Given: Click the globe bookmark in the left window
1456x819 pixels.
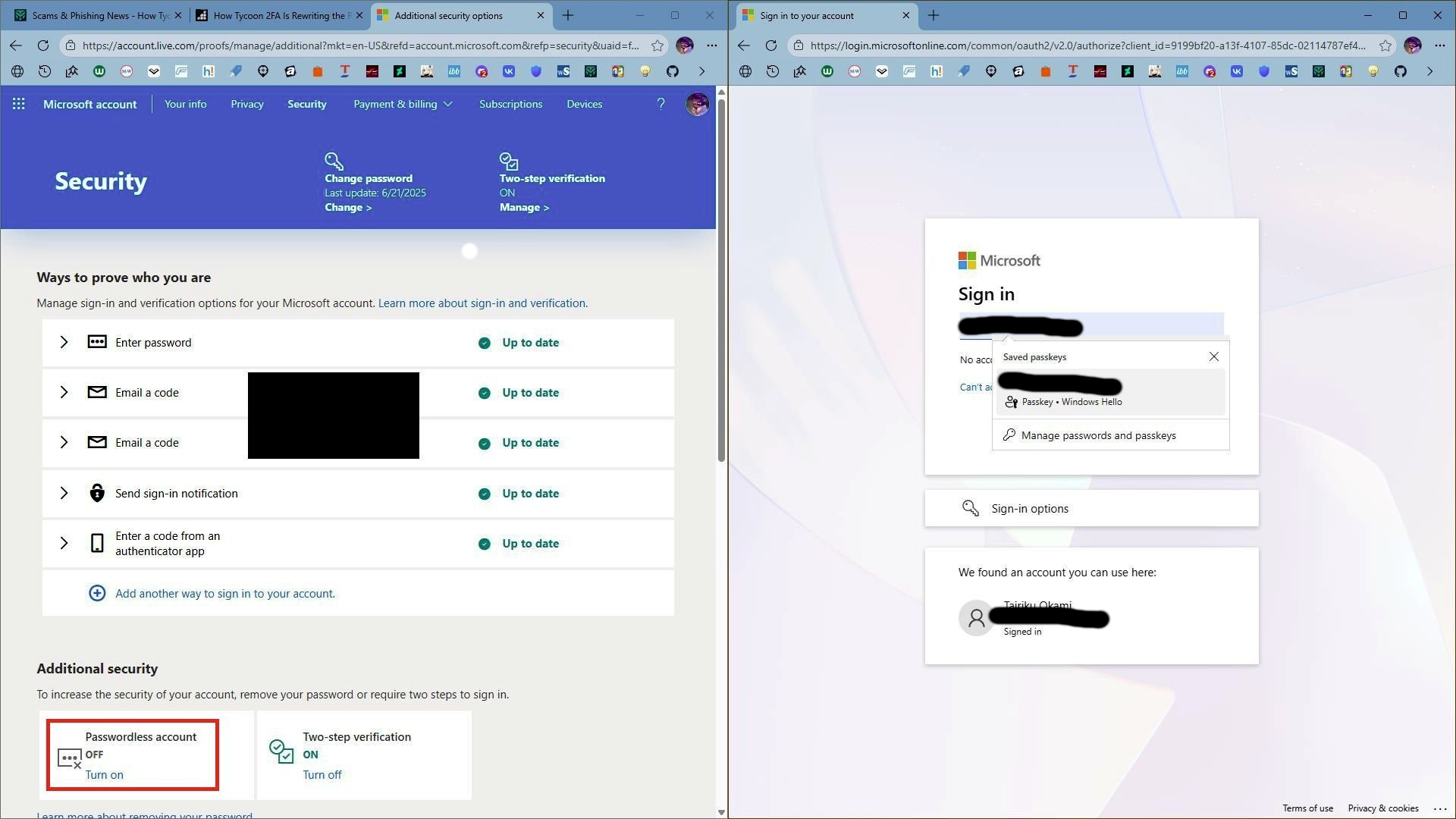Looking at the screenshot, I should 17,71.
